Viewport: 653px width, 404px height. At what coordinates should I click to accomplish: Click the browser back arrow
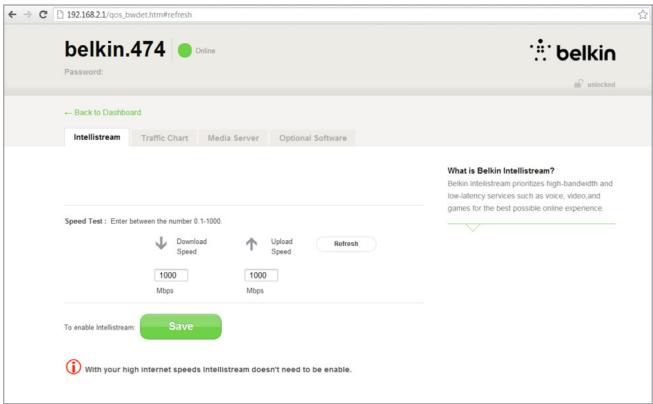[x=12, y=15]
